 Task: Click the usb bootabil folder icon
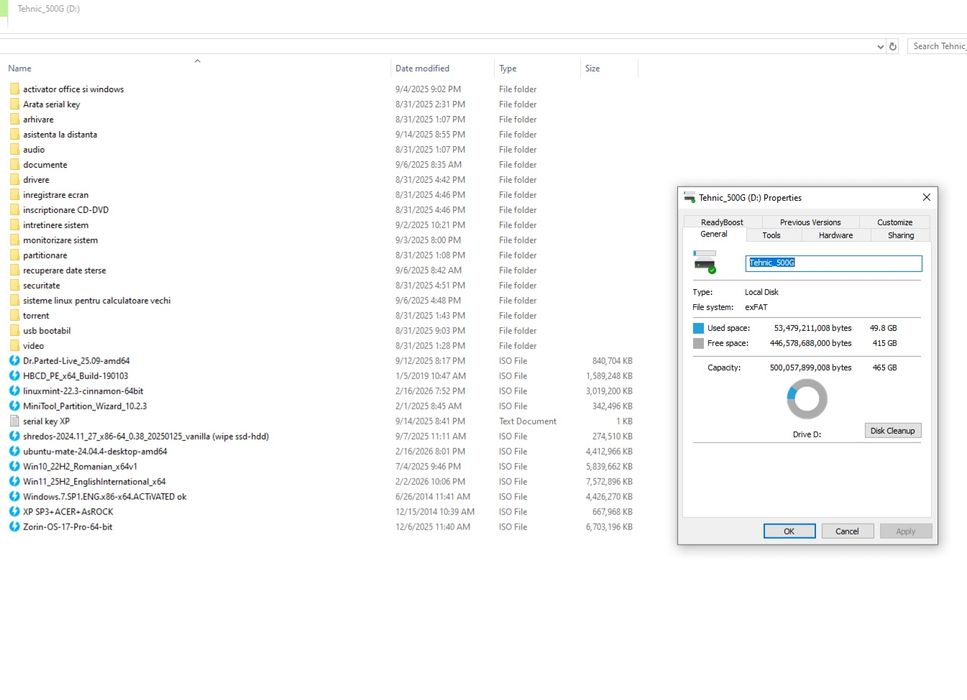[x=14, y=331]
